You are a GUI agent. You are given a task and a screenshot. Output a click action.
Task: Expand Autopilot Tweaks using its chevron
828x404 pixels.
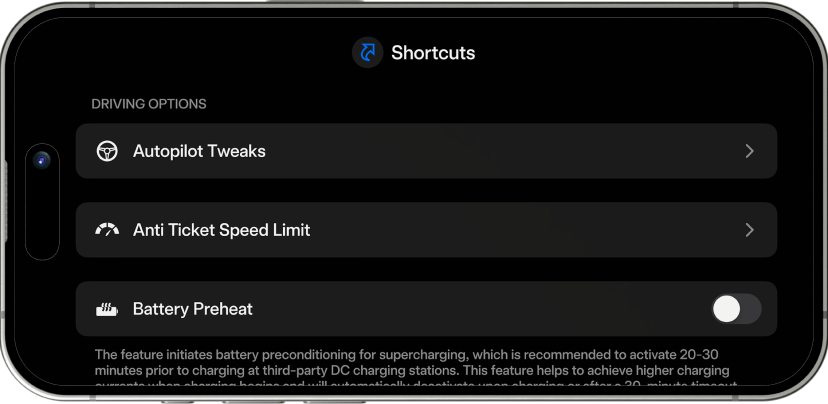(750, 151)
